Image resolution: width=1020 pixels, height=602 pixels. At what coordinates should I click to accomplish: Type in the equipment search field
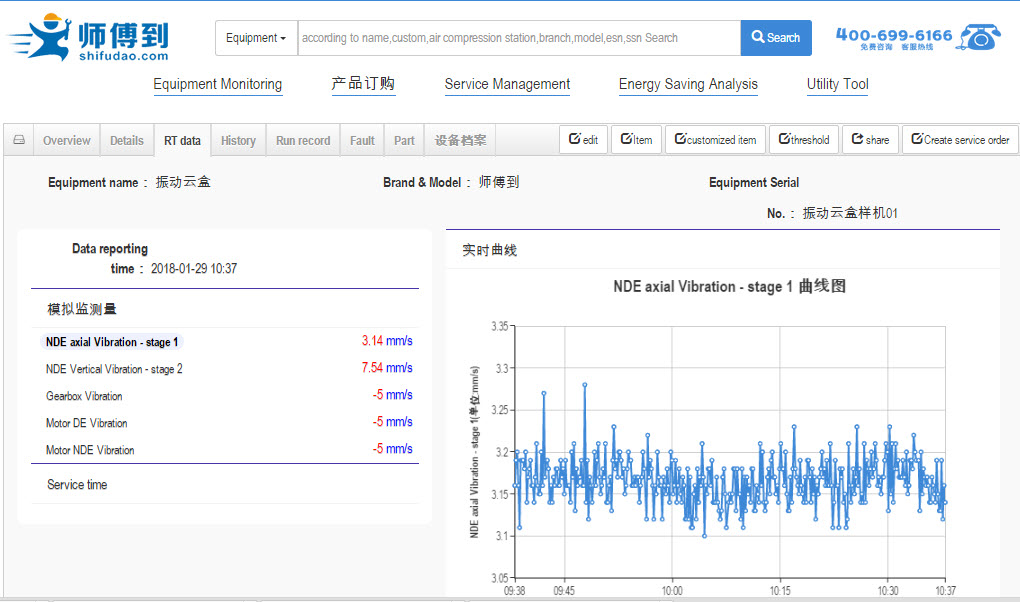tap(518, 38)
